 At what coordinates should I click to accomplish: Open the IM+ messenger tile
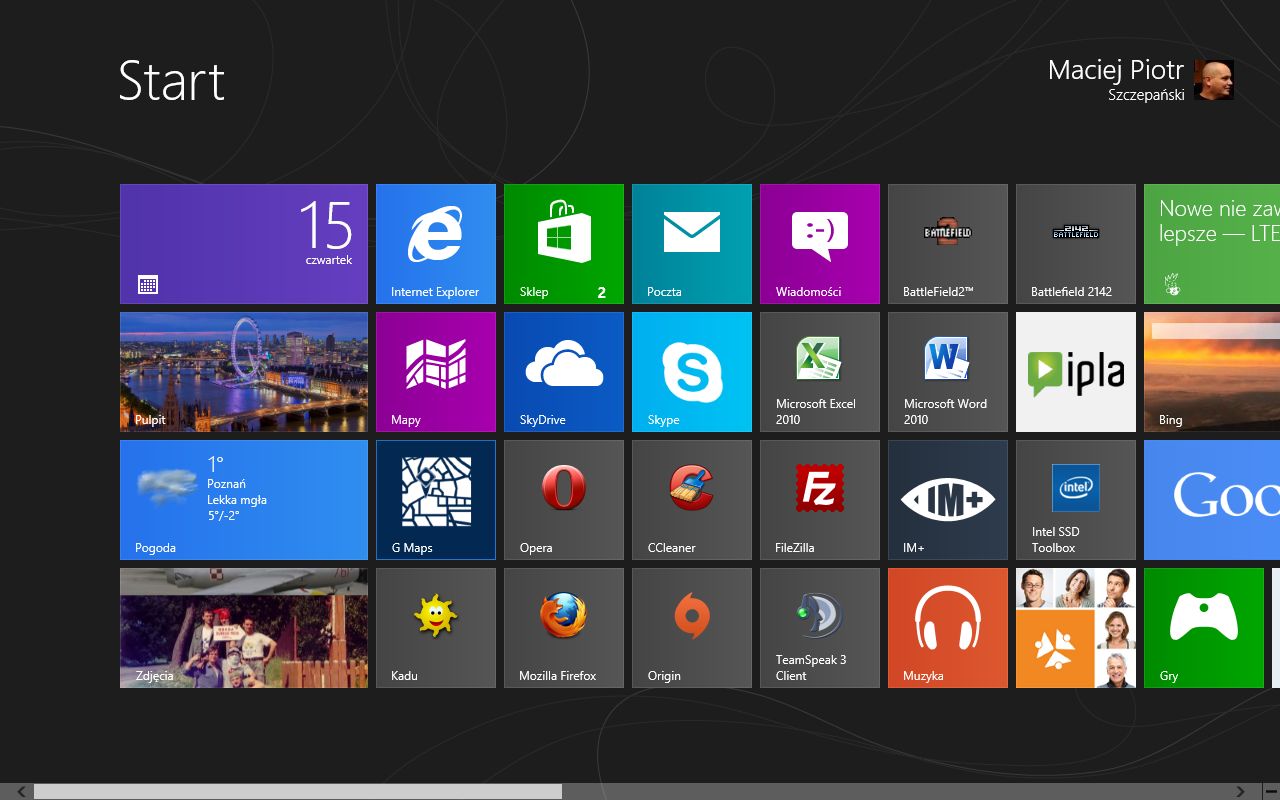click(x=948, y=500)
